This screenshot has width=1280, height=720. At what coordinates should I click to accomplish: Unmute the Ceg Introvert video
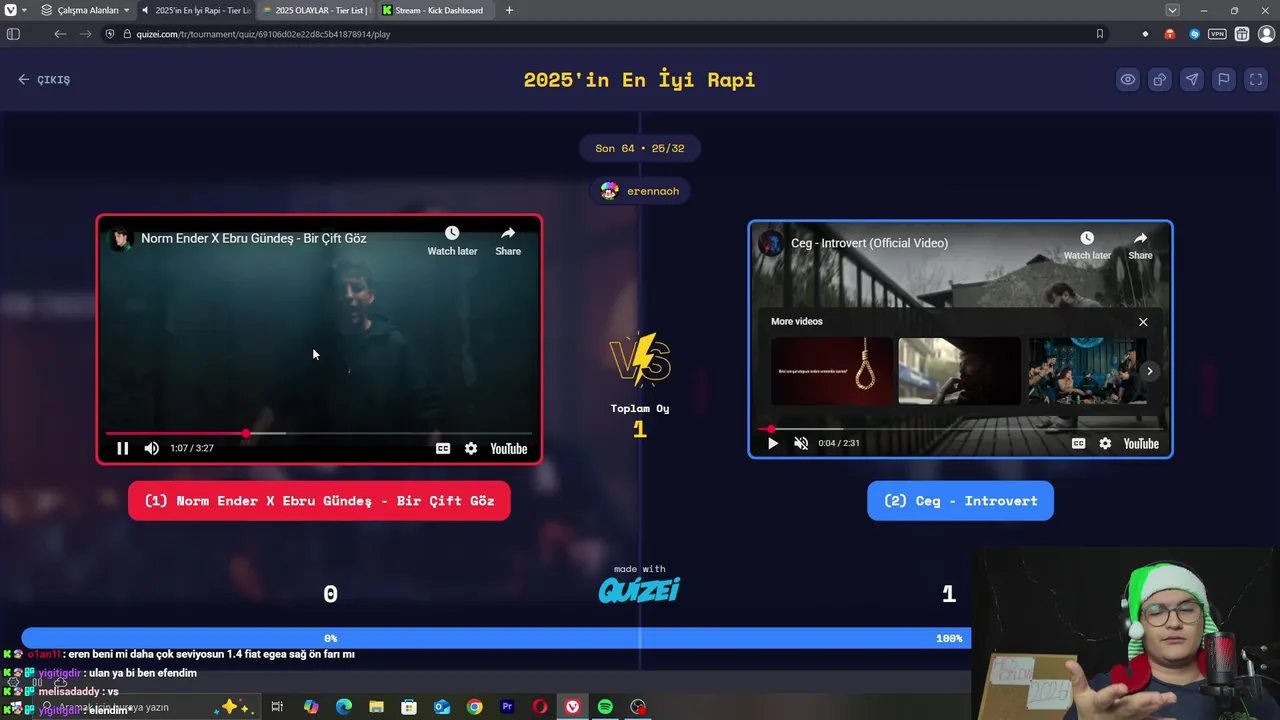point(801,443)
